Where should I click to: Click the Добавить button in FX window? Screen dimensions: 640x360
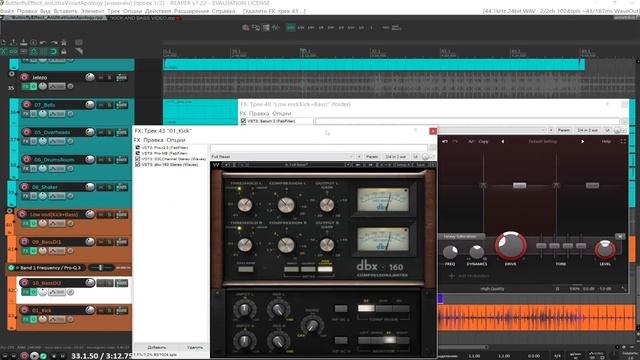[x=157, y=347]
